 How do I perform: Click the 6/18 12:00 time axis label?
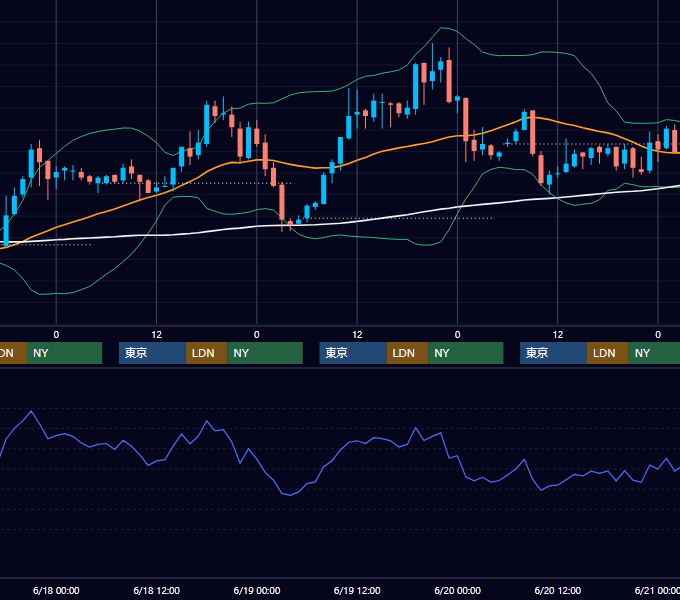pyautogui.click(x=157, y=590)
